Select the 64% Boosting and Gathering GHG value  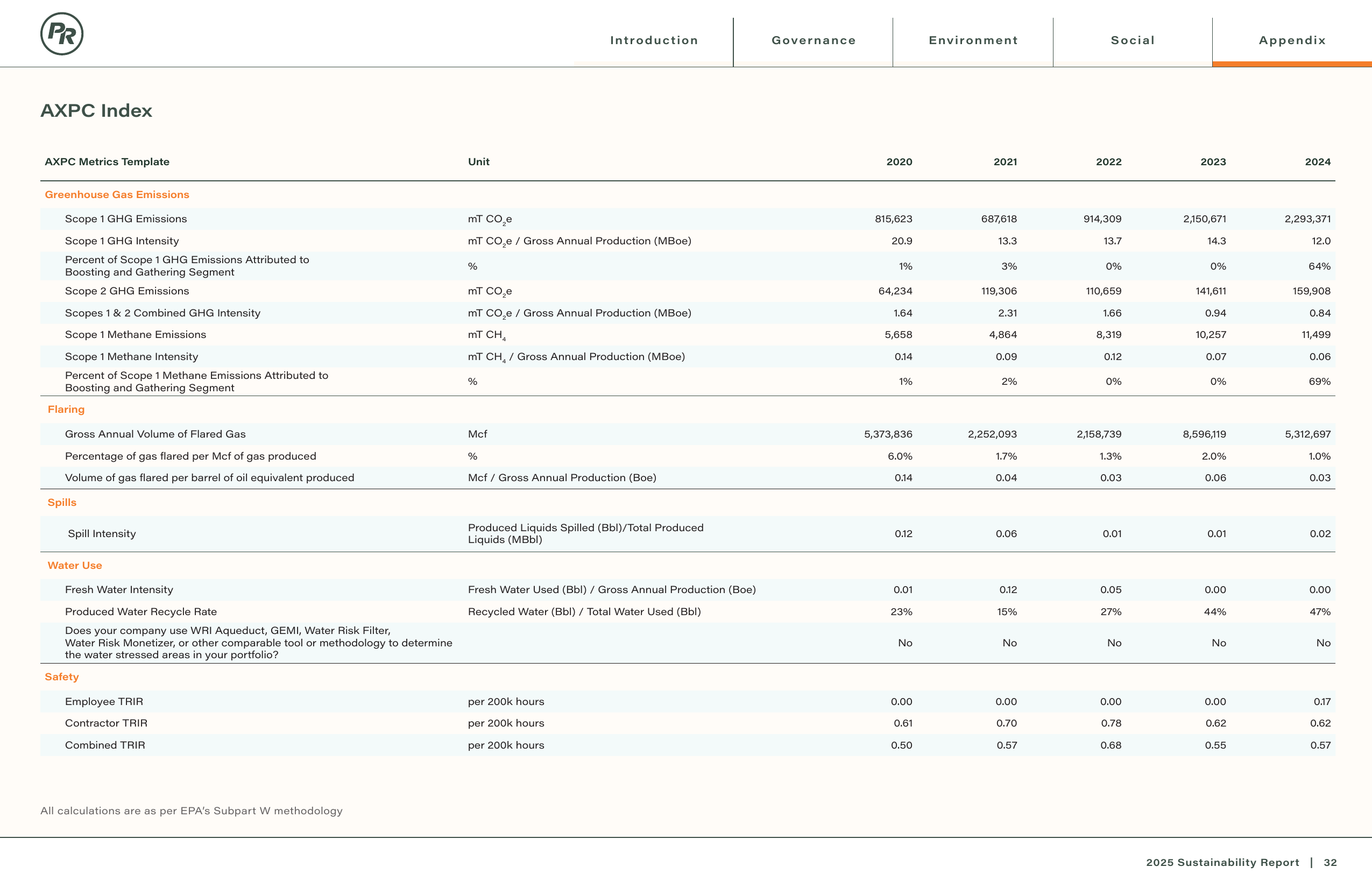click(x=1319, y=266)
